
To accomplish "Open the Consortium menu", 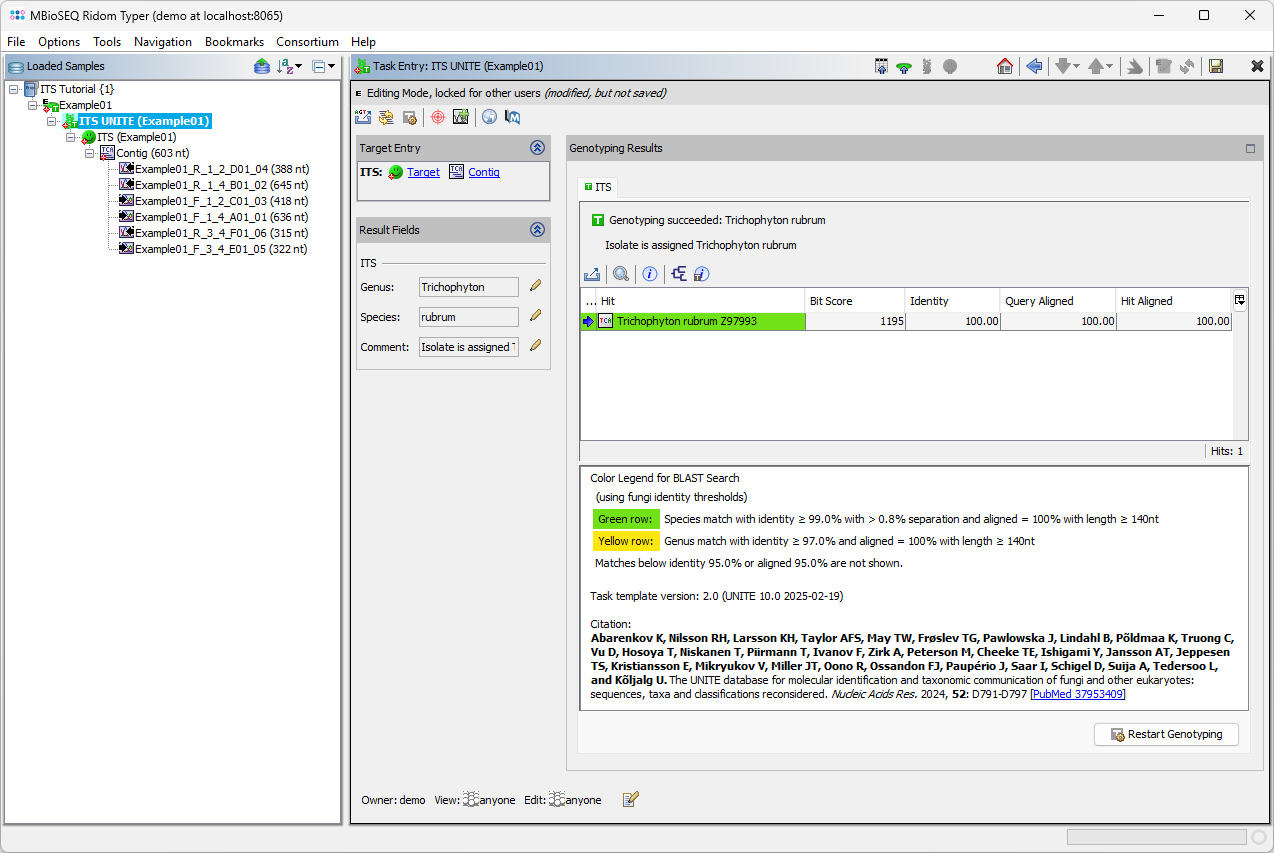I will [307, 42].
